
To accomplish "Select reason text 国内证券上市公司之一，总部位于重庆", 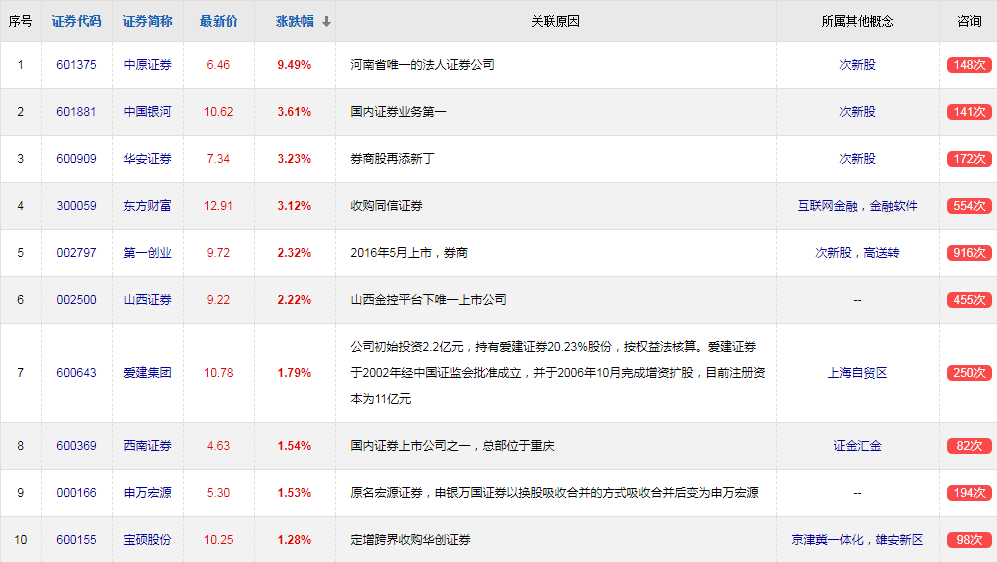I will pos(452,446).
